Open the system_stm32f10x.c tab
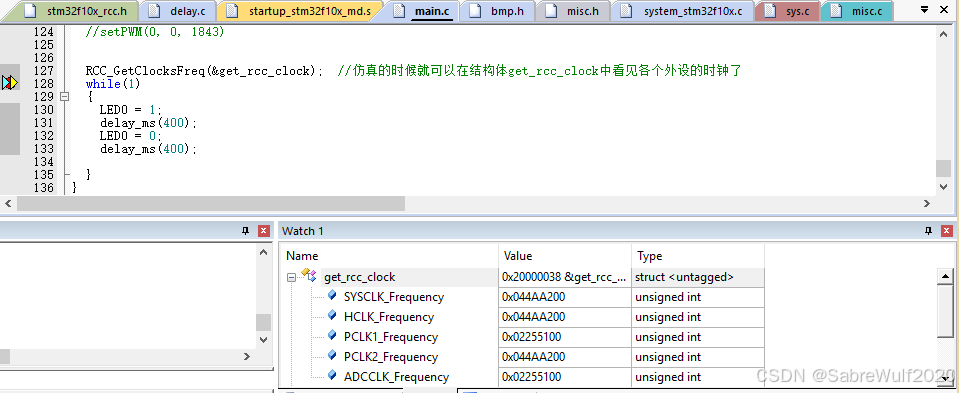 [x=683, y=11]
